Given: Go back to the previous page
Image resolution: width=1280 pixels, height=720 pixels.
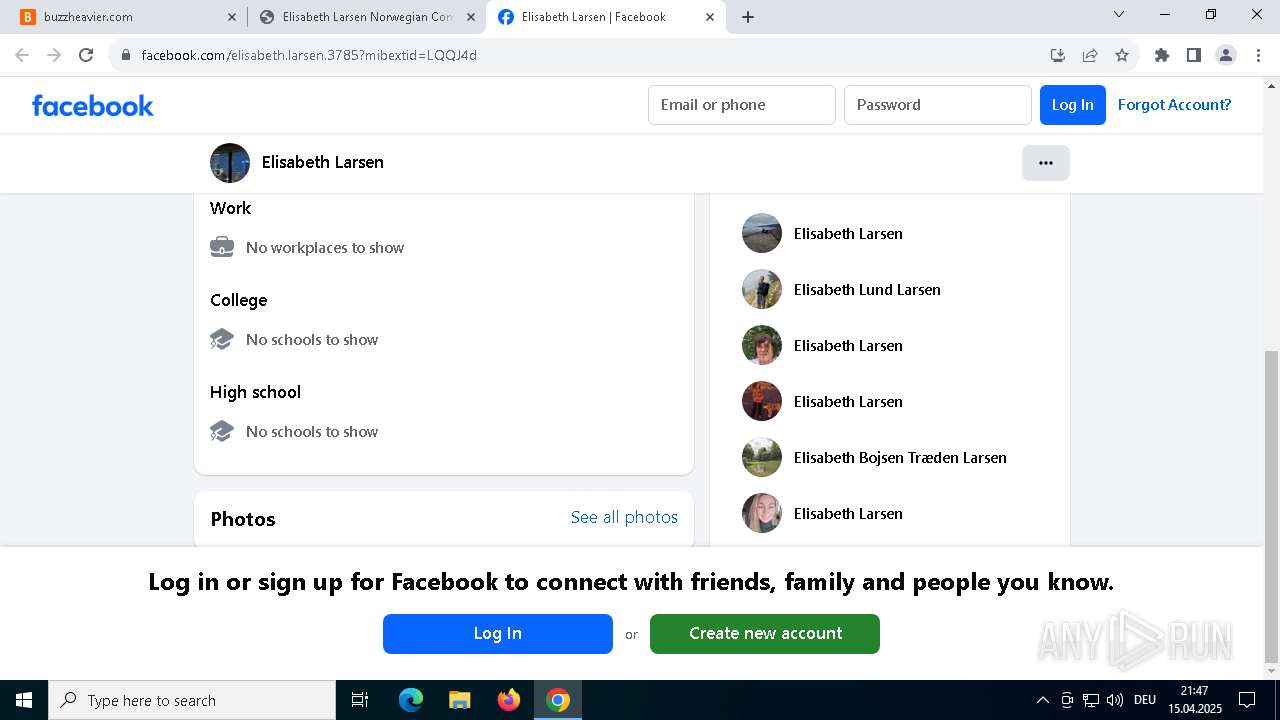Looking at the screenshot, I should pos(22,55).
